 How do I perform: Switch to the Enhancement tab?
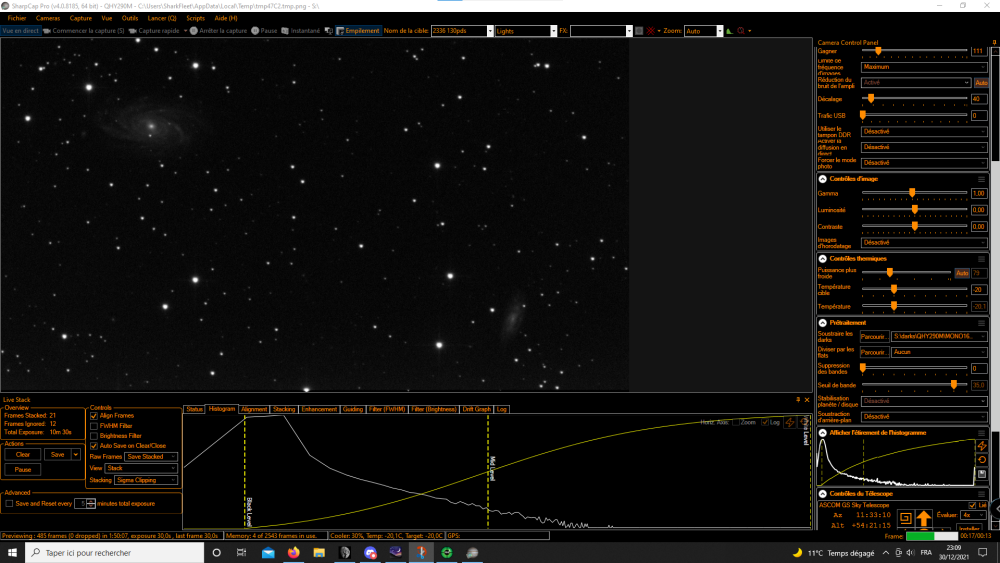(319, 409)
